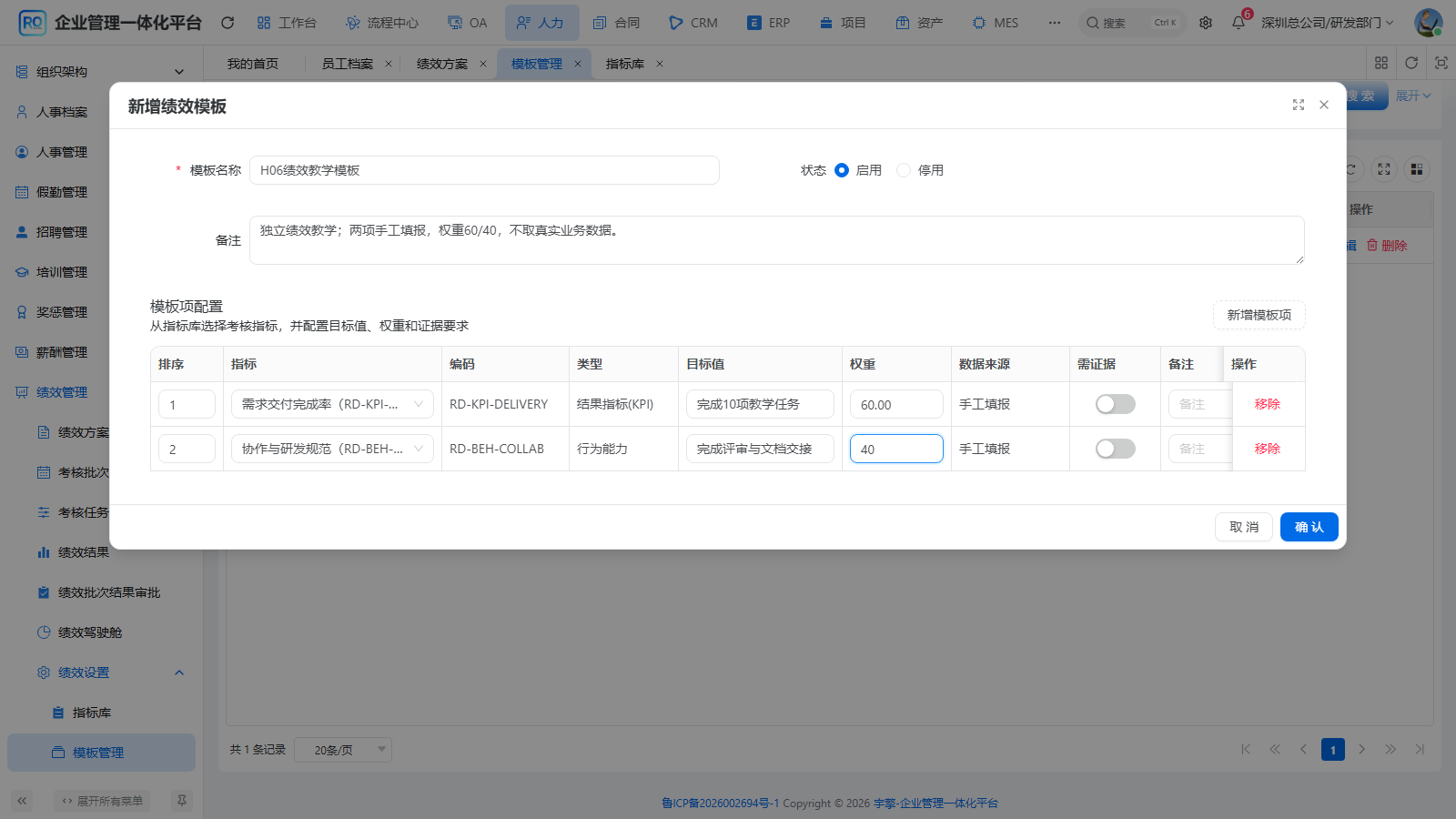
Task: Open the OA top menu
Action: [x=468, y=23]
